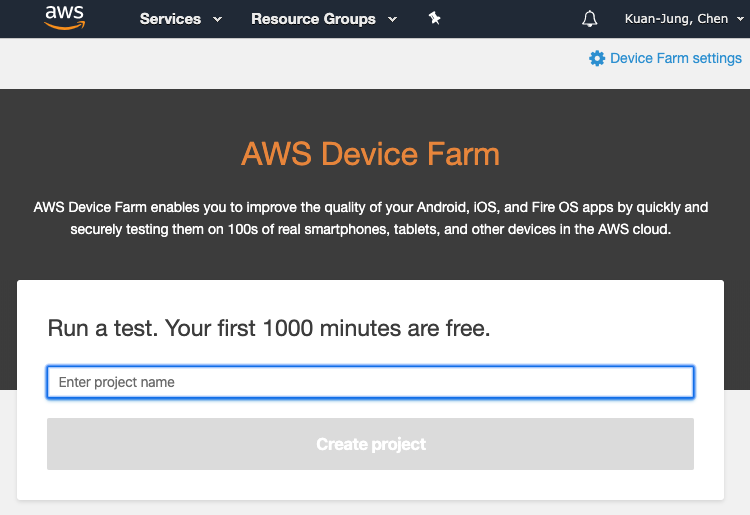Image resolution: width=750 pixels, height=515 pixels.
Task: Click the words "1000 minutes are free"
Action: (376, 328)
